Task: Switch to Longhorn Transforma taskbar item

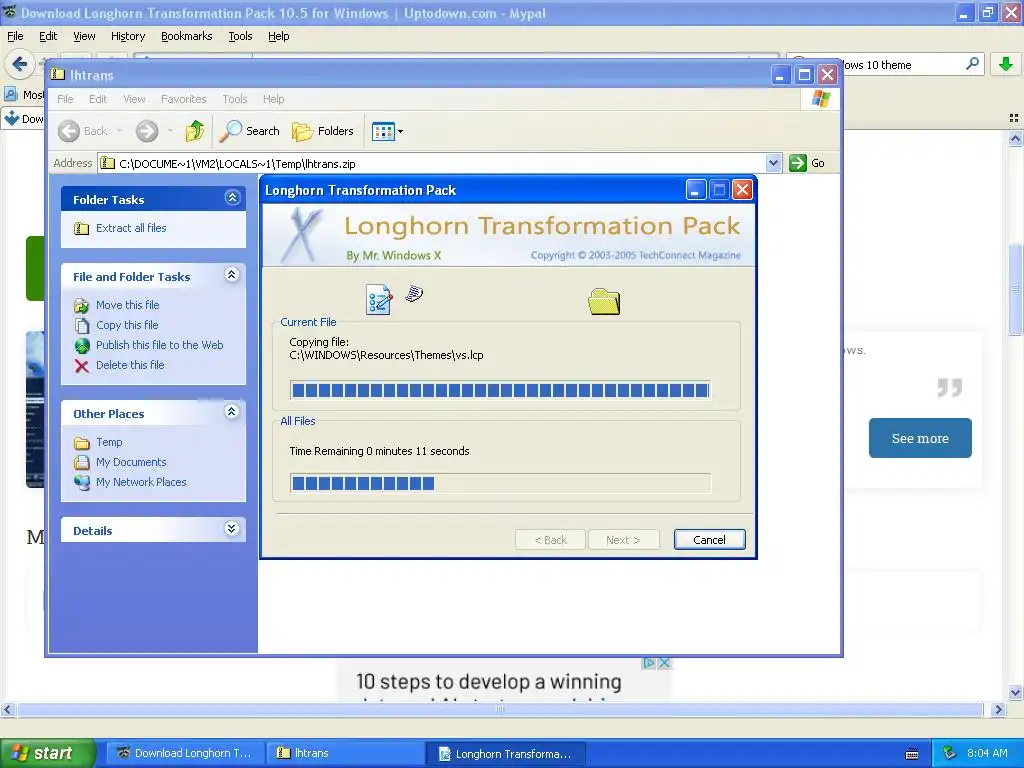Action: pyautogui.click(x=505, y=753)
